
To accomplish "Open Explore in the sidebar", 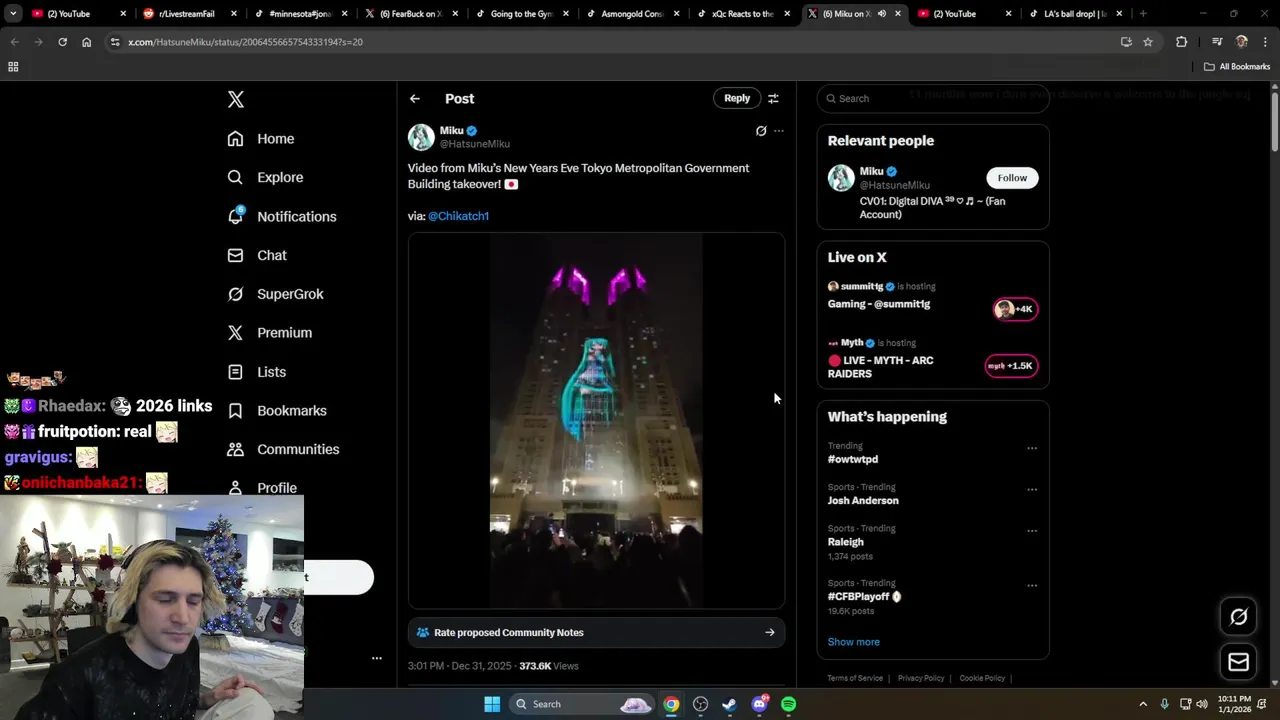I will 265,177.
